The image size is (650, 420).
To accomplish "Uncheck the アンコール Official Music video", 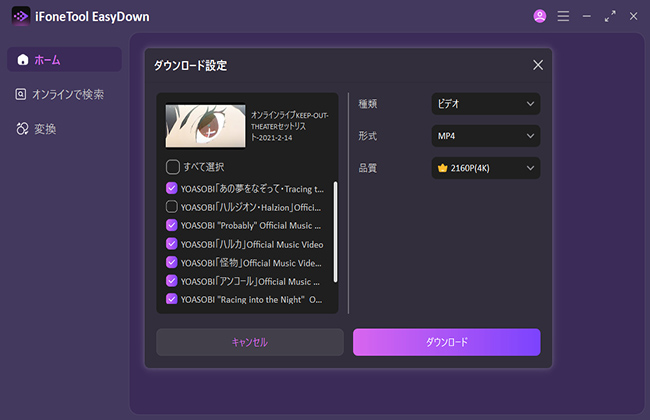I will click(172, 281).
